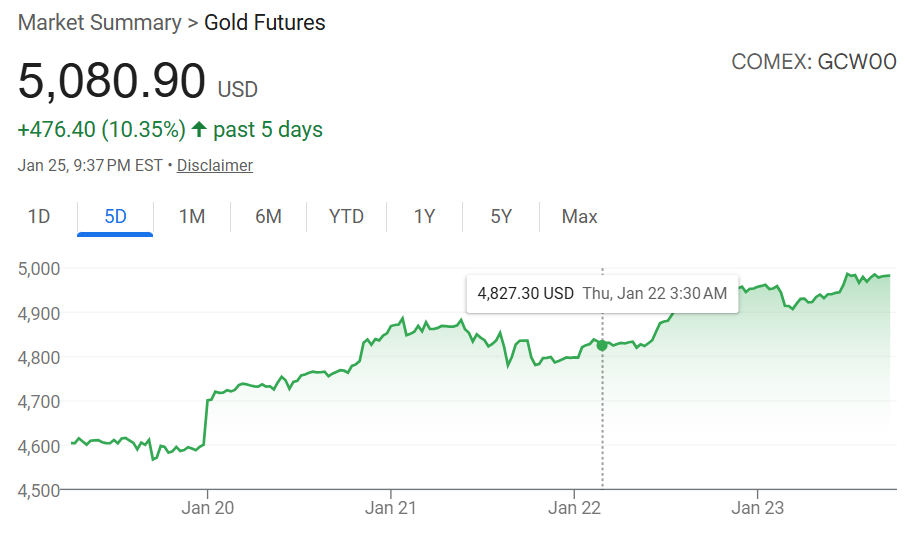Viewport: 906px width, 537px height.
Task: Click the Jan 21 date axis label
Action: click(391, 508)
